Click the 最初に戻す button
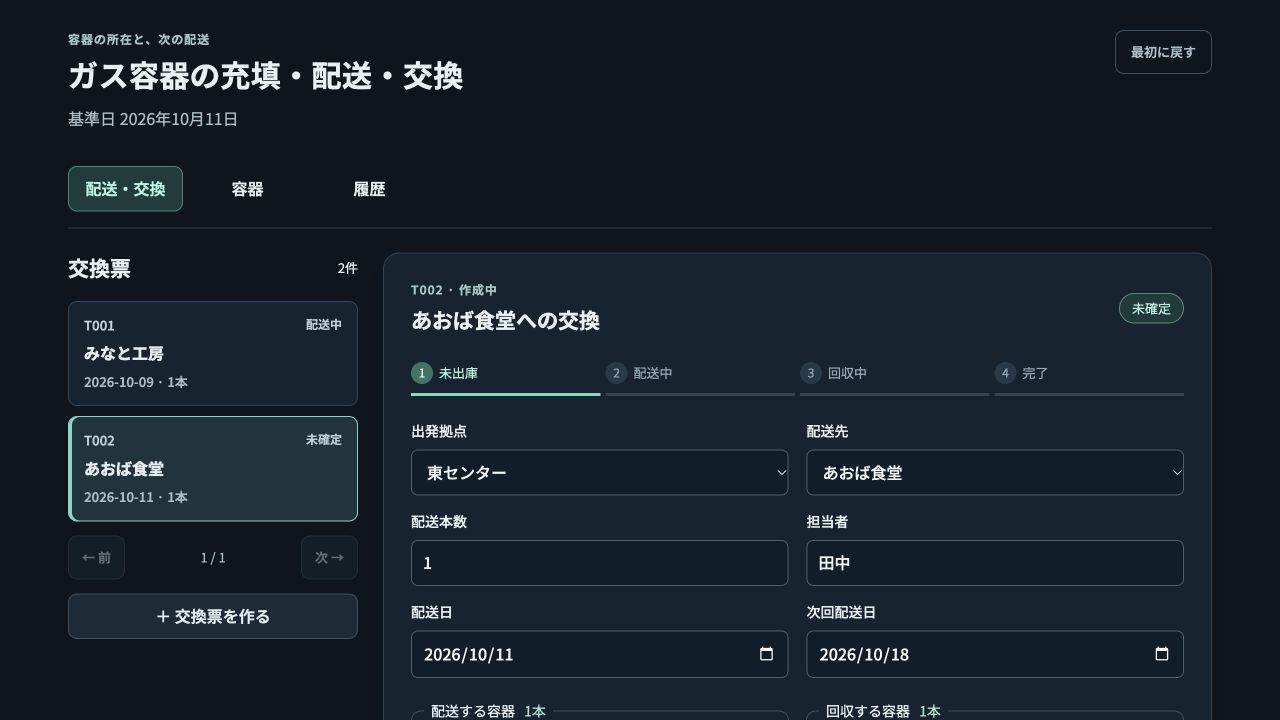1280x720 pixels. 1163,52
